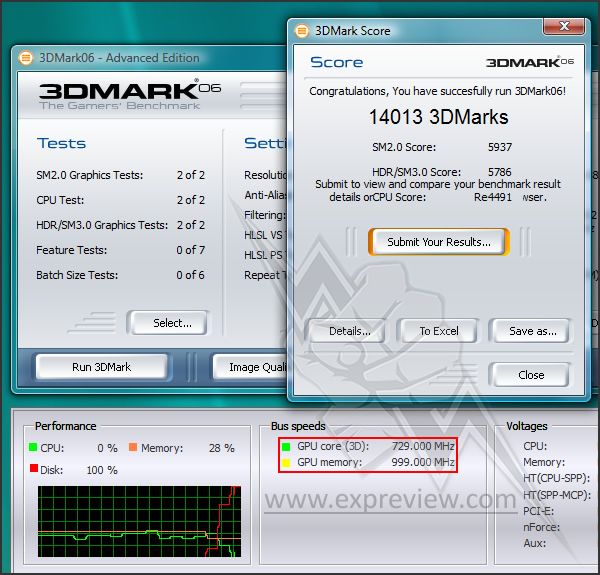Open the Image Quality tool
Screen dimensions: 600x575
250,367
